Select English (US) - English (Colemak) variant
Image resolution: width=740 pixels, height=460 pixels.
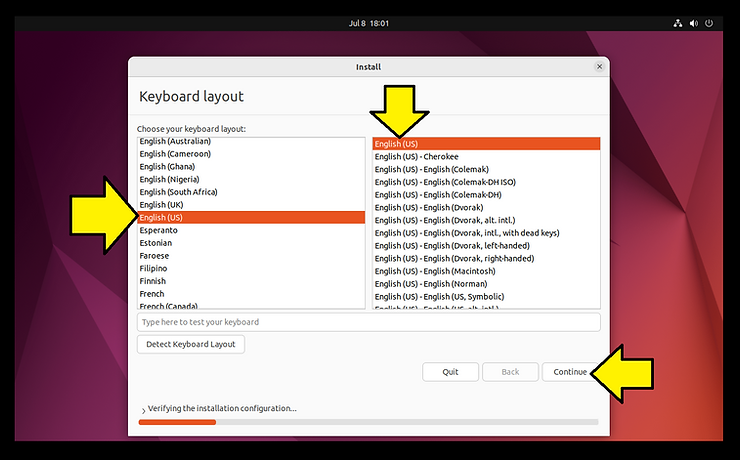click(486, 169)
